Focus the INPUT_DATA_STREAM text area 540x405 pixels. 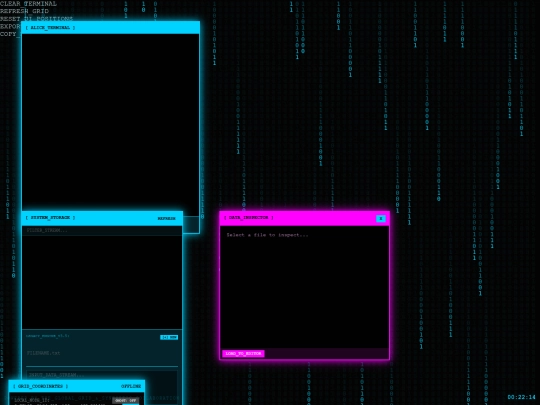pos(102,375)
